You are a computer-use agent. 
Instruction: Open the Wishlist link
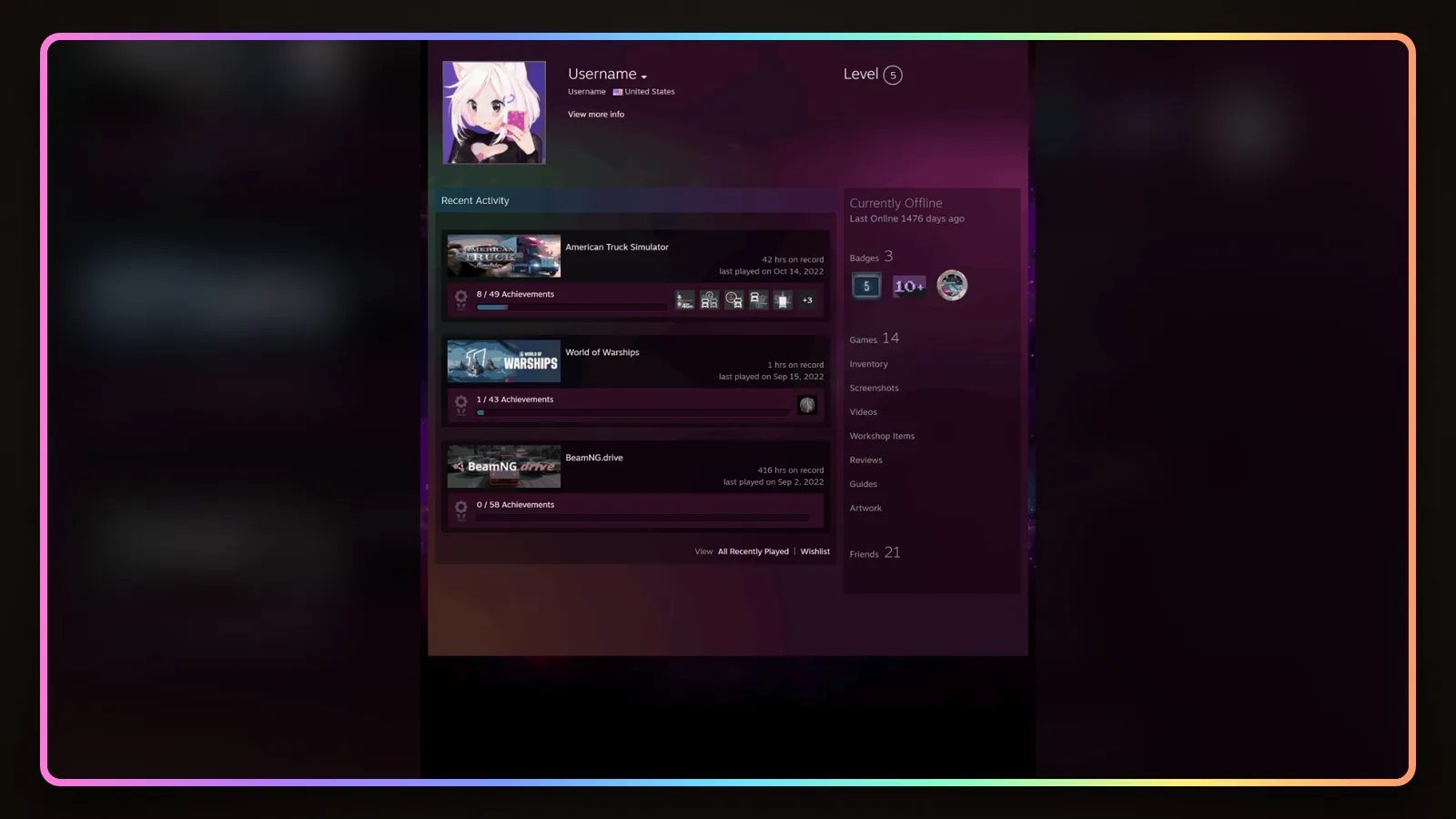tap(815, 551)
